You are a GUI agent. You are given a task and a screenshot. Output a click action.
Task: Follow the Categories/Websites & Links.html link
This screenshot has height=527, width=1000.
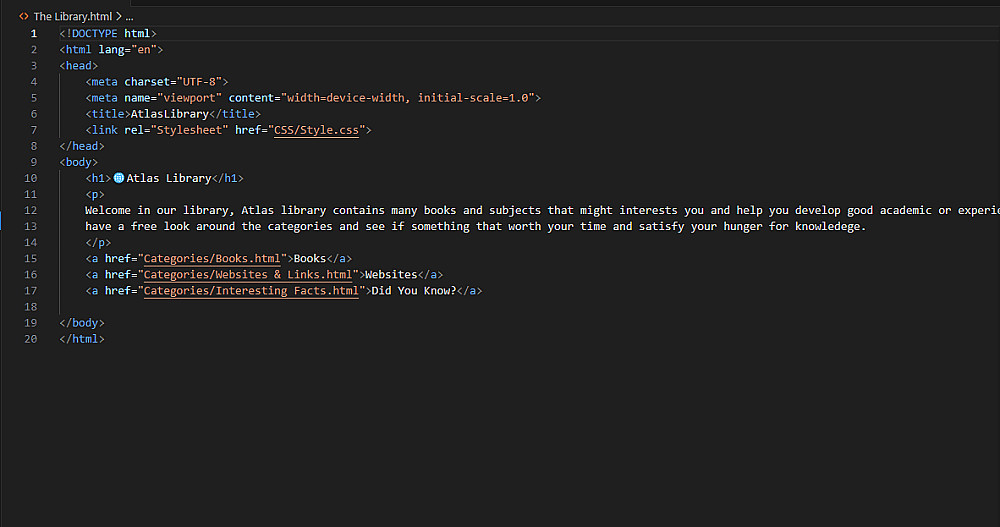(248, 274)
